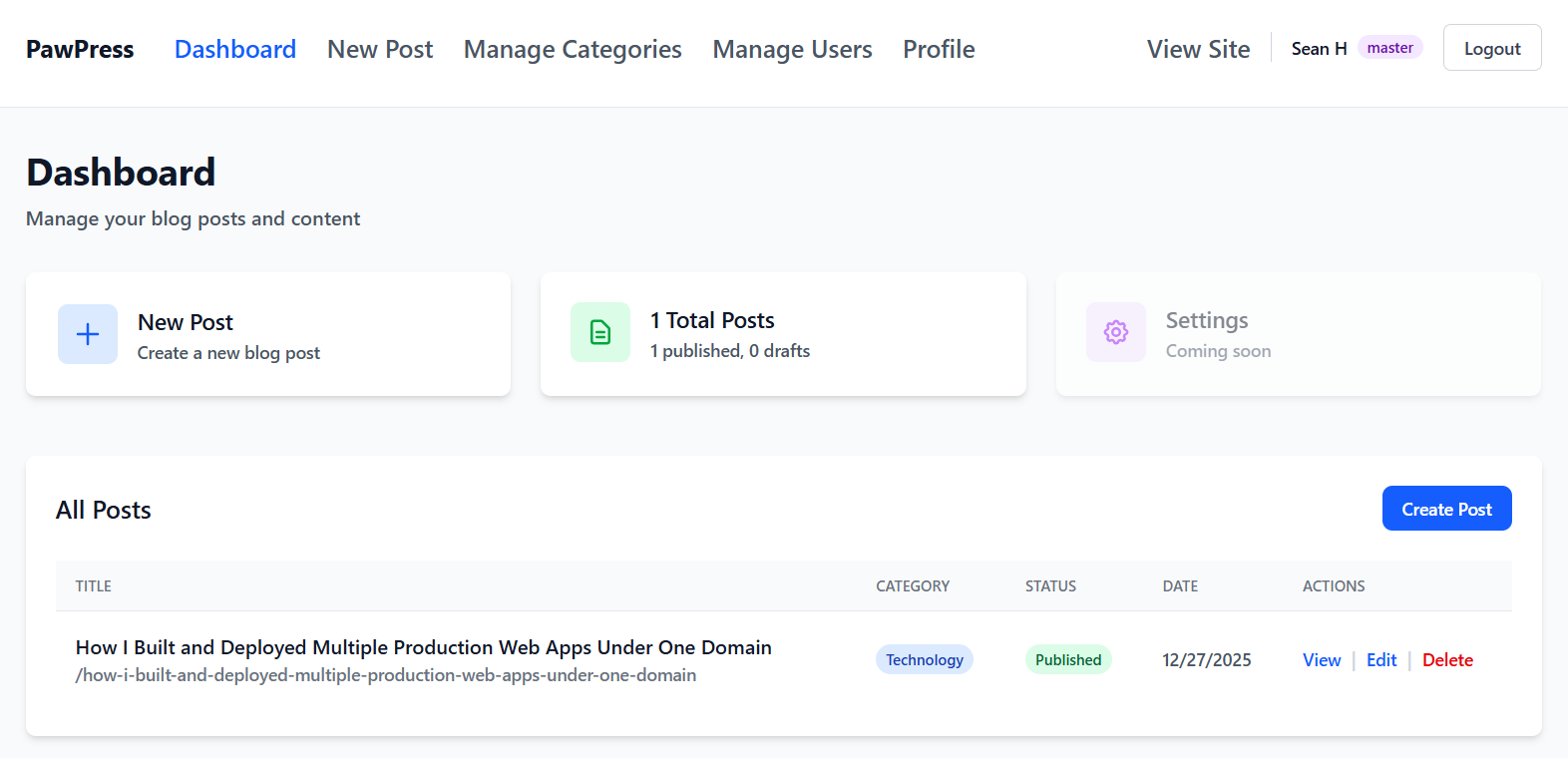Click the Published status badge
The image size is (1568, 758).
coord(1068,660)
